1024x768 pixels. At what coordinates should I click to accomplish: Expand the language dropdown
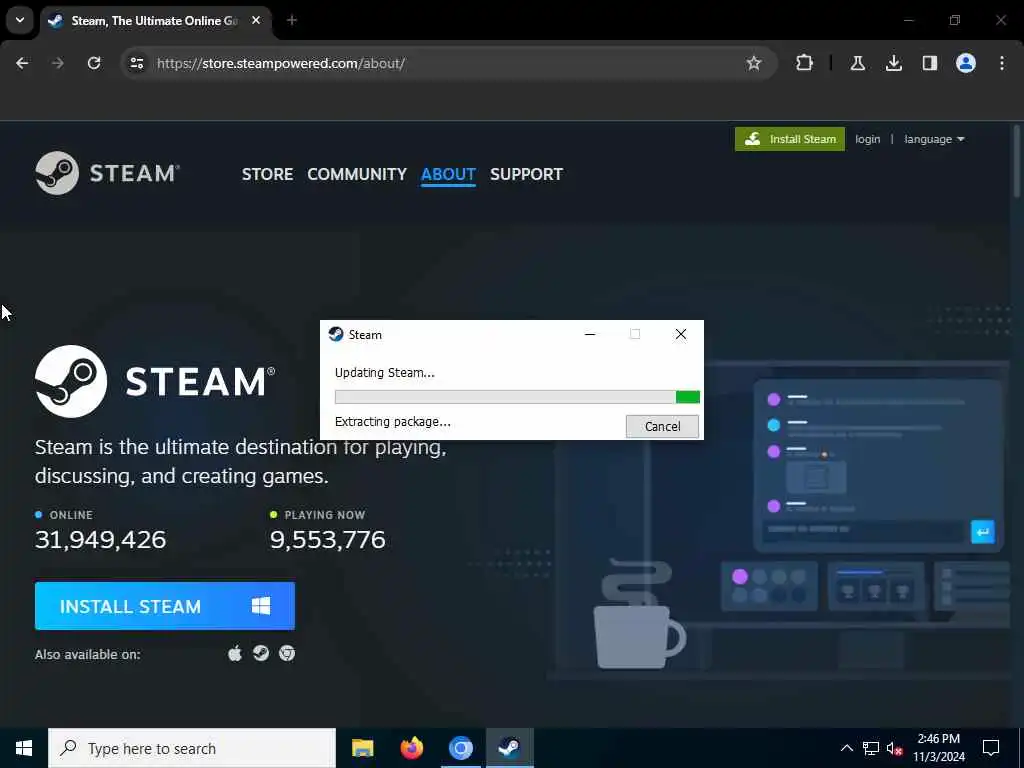click(x=934, y=139)
